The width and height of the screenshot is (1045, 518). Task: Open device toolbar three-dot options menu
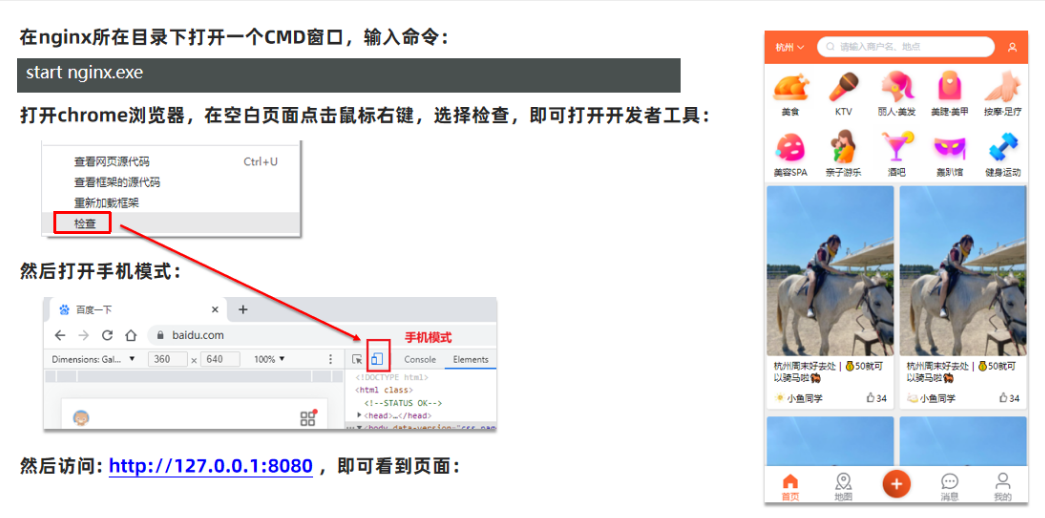click(330, 359)
